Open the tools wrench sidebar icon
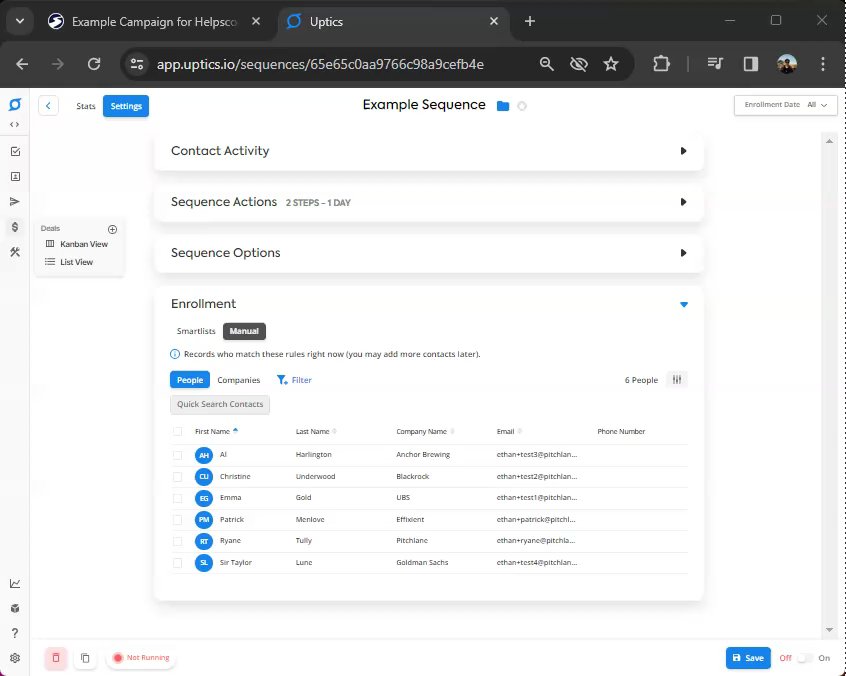846x676 pixels. click(15, 252)
